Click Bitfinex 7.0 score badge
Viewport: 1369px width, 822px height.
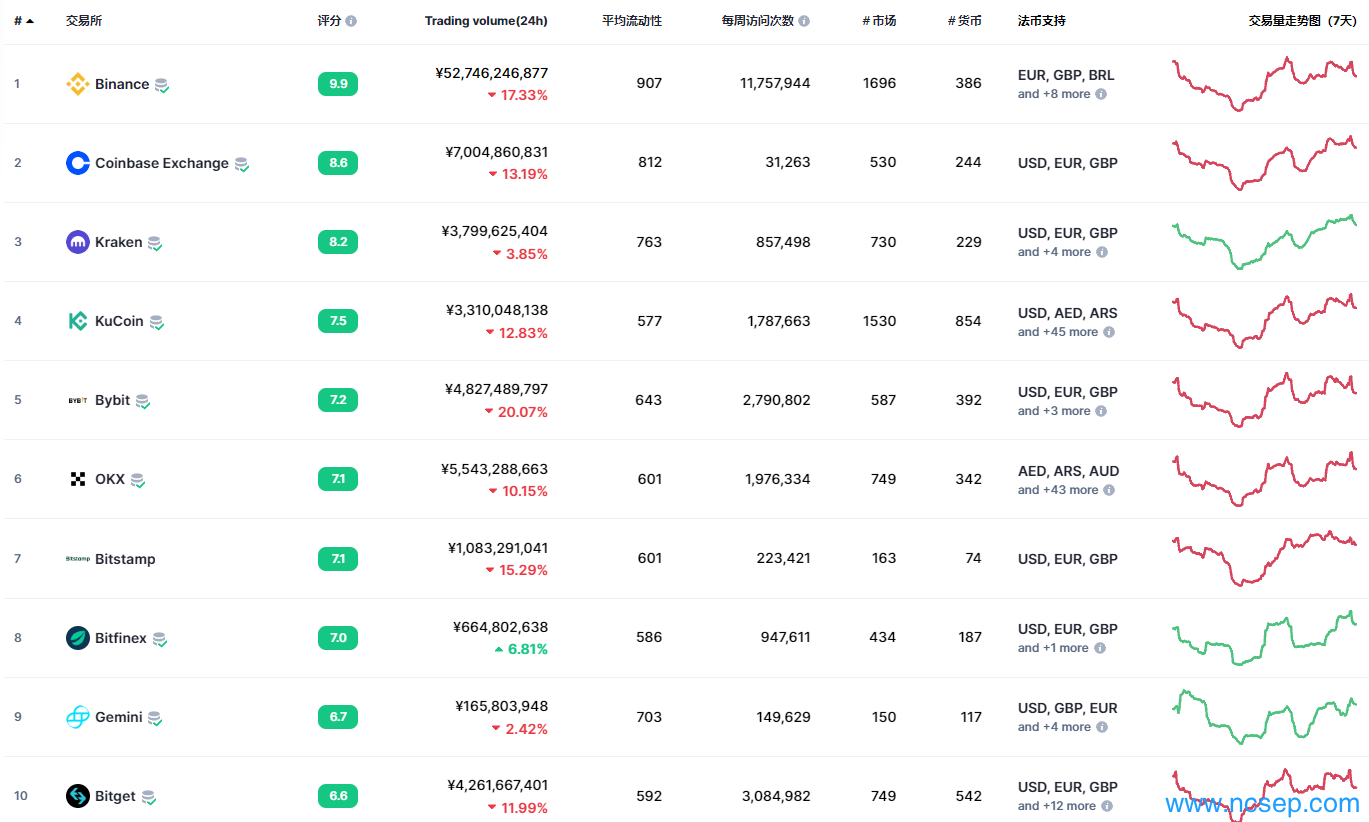tap(338, 638)
